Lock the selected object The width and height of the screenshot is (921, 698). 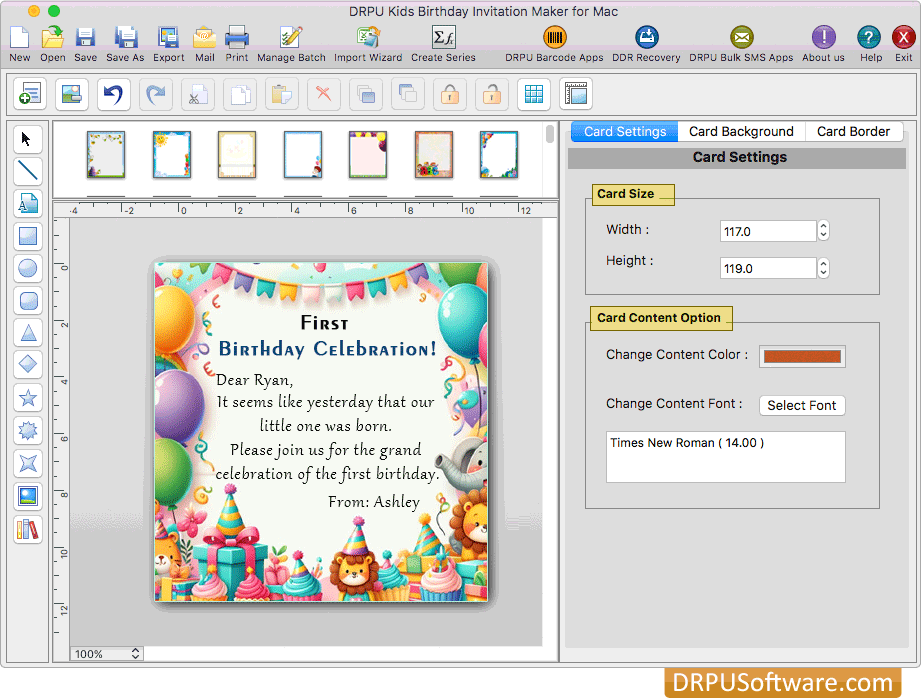[x=449, y=94]
